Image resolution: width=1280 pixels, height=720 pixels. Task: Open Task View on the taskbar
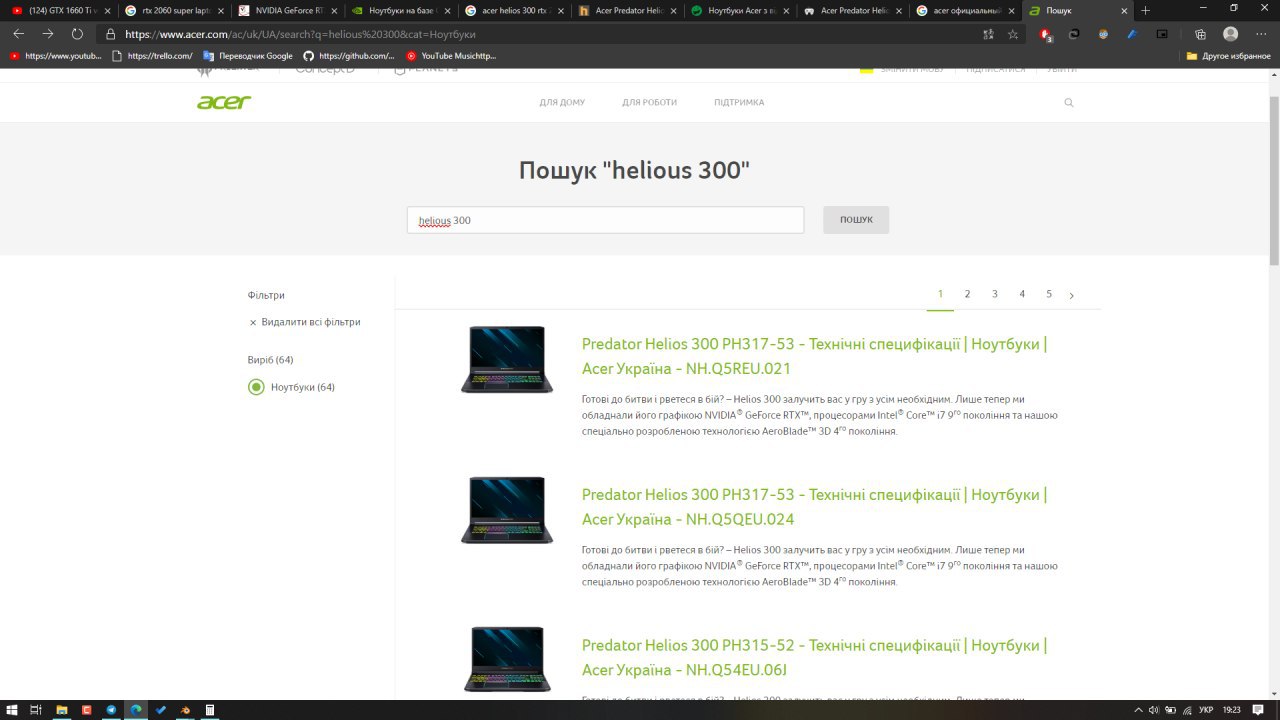point(36,710)
